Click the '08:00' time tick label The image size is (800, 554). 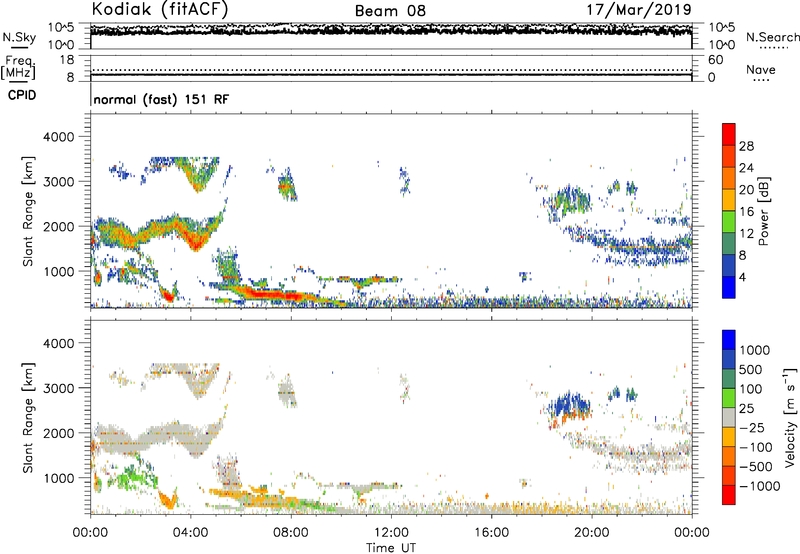pyautogui.click(x=291, y=533)
